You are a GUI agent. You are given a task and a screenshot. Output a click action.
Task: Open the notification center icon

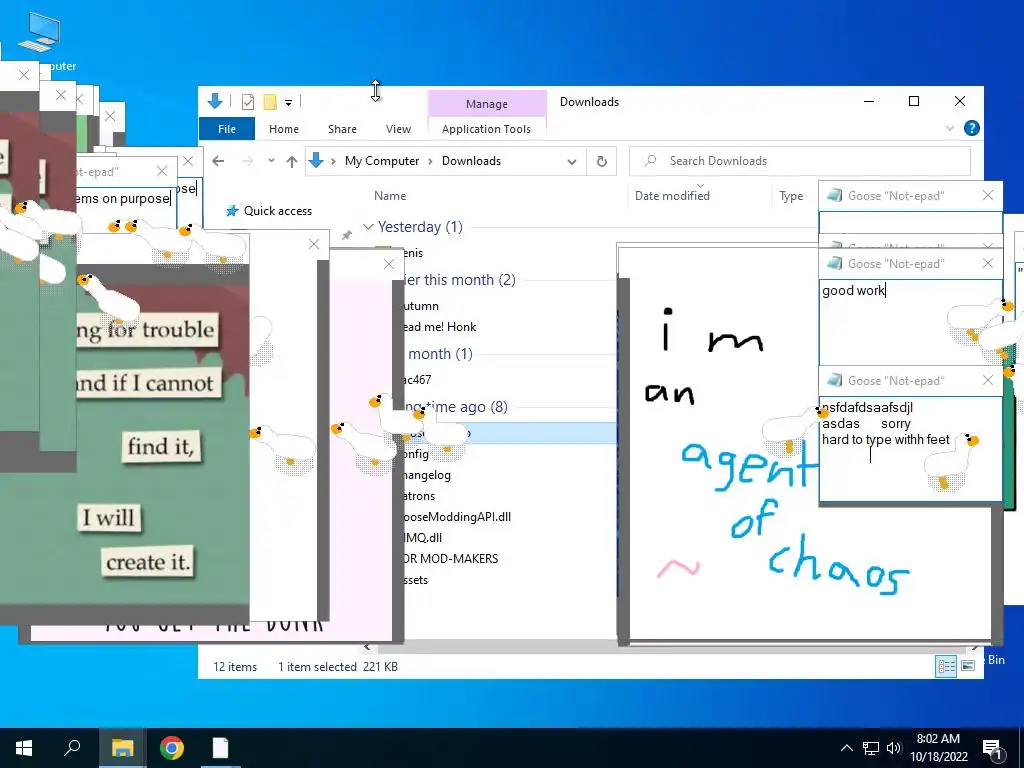pyautogui.click(x=992, y=749)
